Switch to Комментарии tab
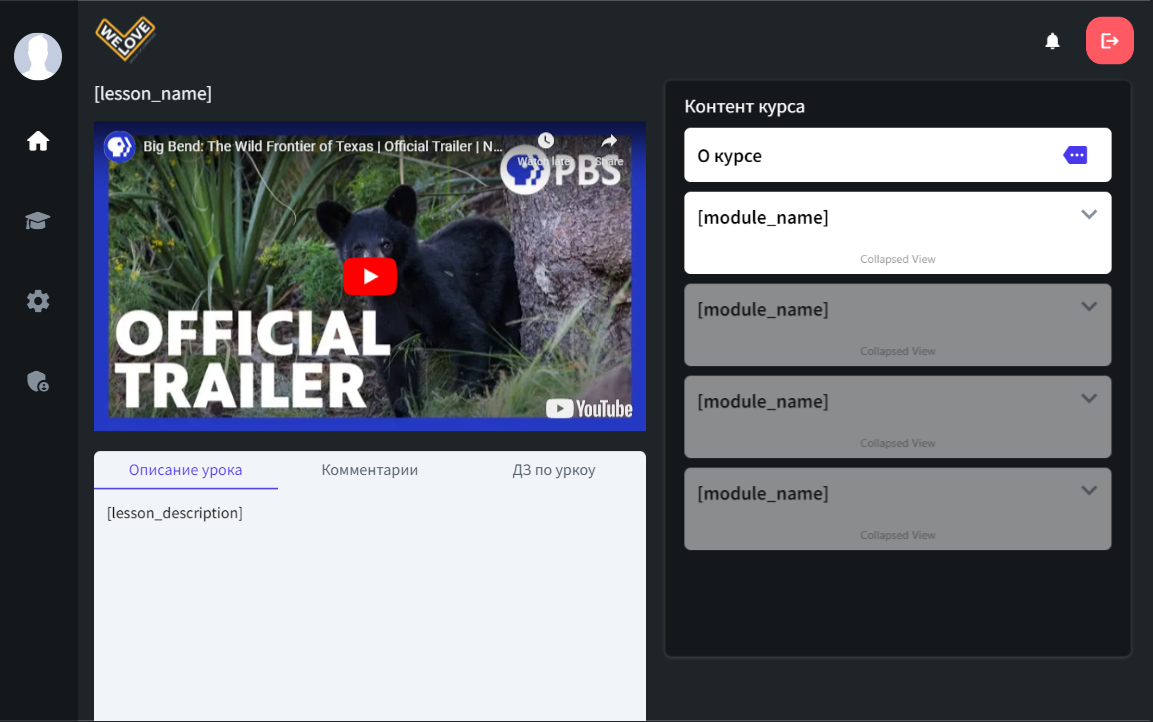This screenshot has height=722, width=1153. pos(370,470)
